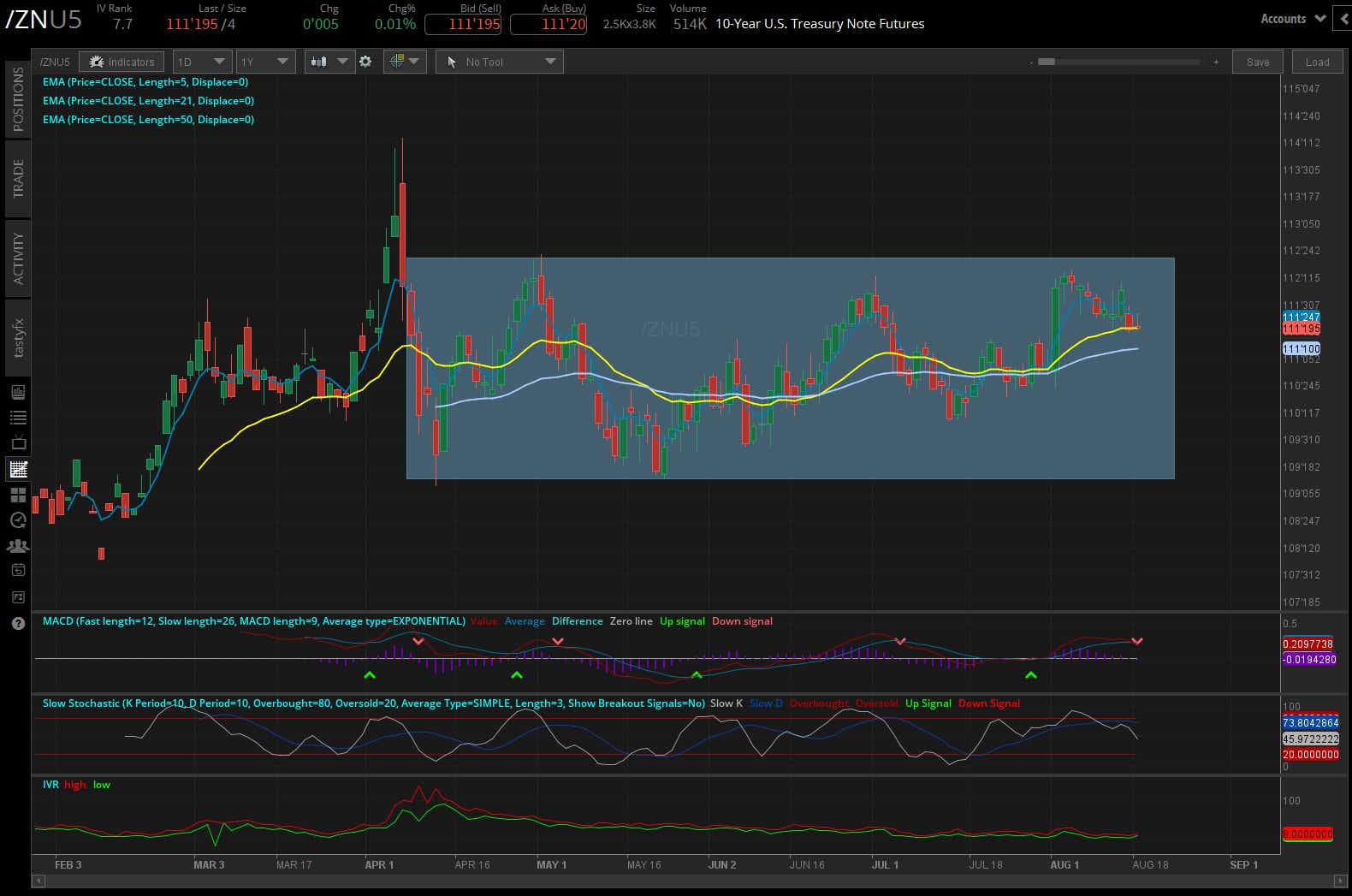Viewport: 1352px width, 896px height.
Task: Click the EMA Length=21 study label
Action: (x=148, y=101)
